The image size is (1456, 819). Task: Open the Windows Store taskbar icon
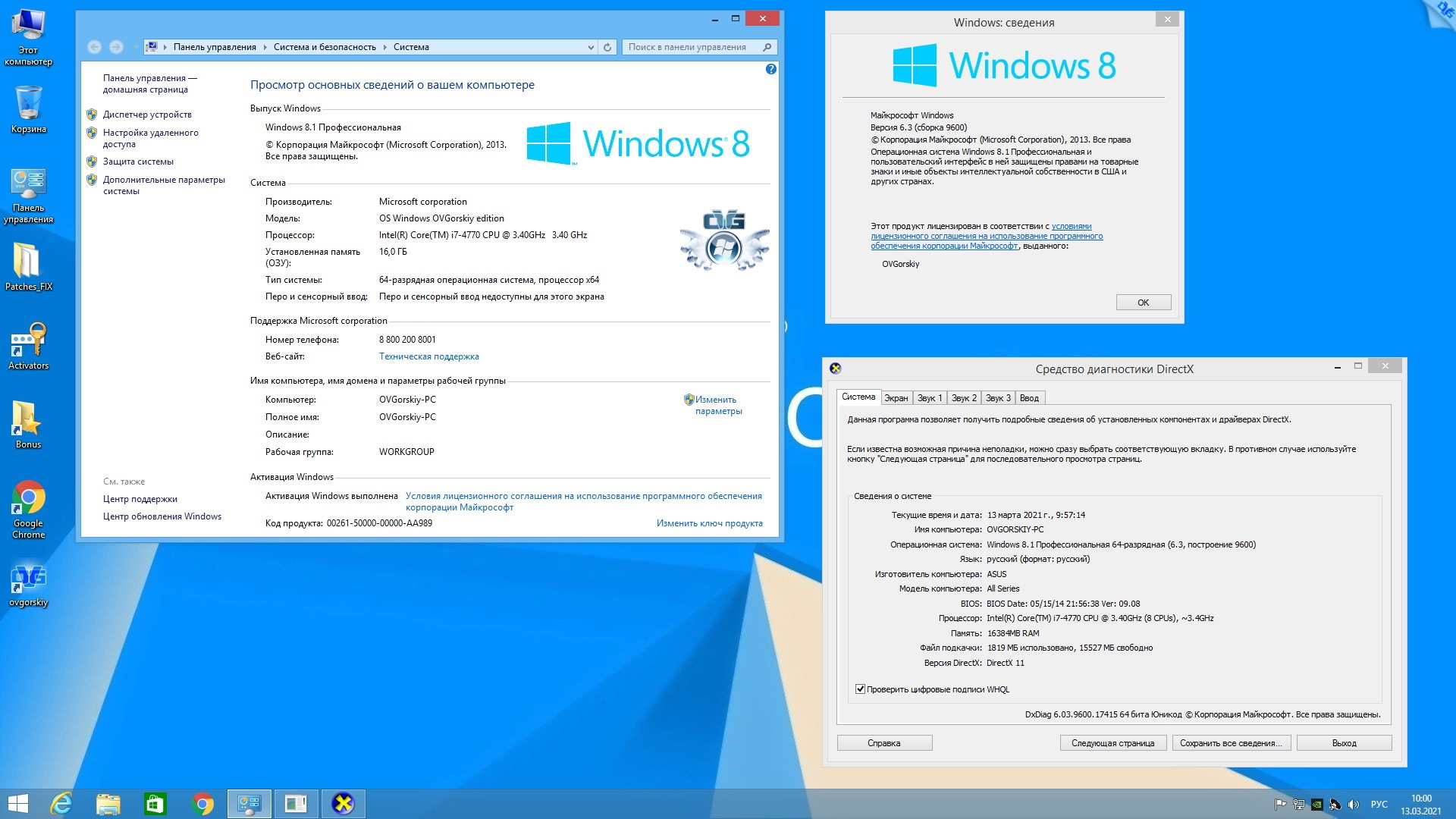pyautogui.click(x=155, y=803)
